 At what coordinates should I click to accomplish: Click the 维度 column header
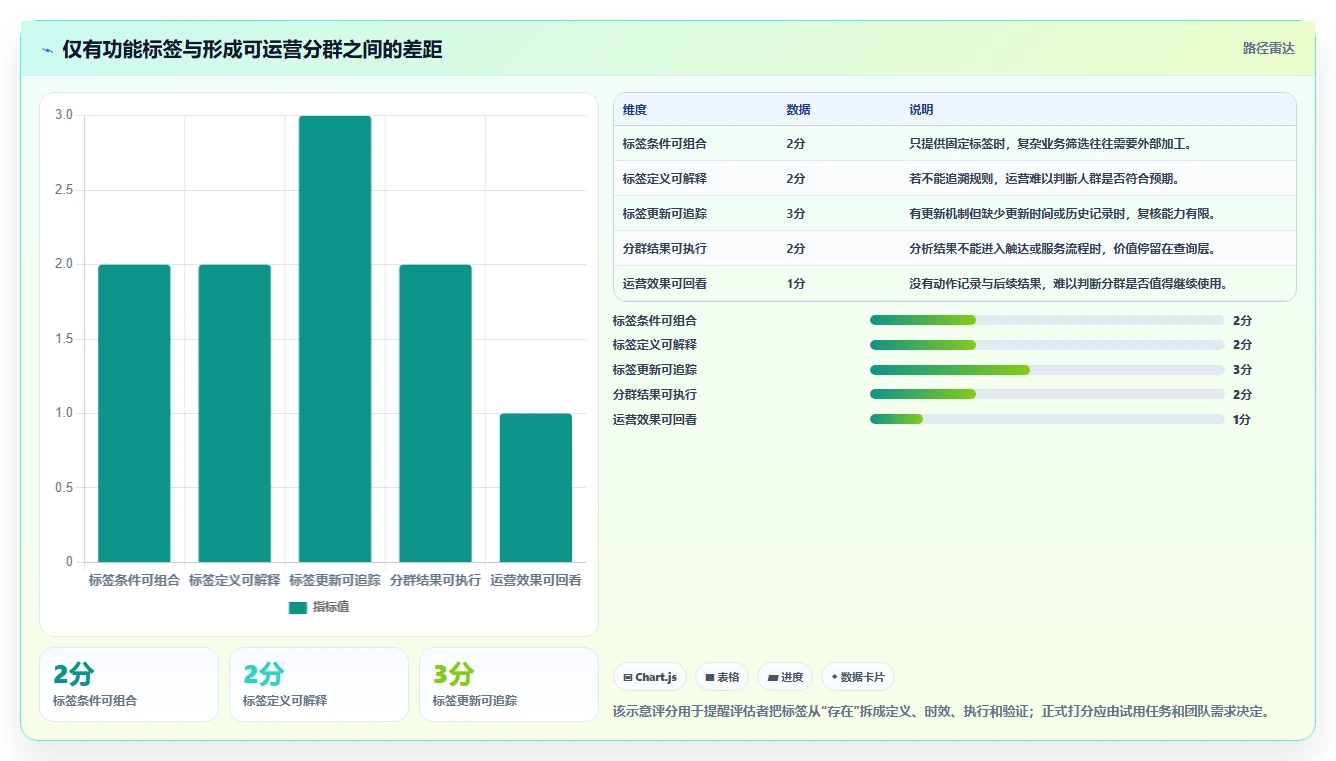click(x=635, y=110)
